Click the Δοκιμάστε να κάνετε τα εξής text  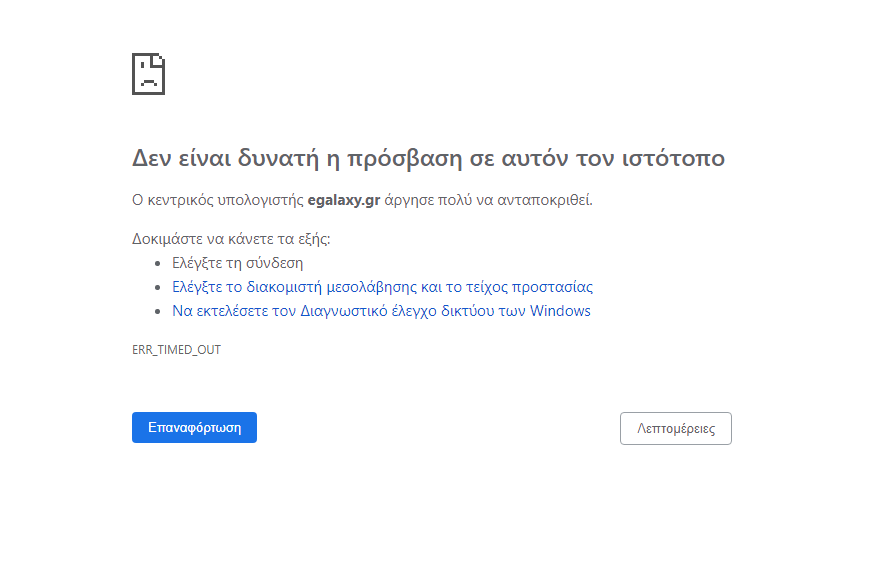coord(231,239)
